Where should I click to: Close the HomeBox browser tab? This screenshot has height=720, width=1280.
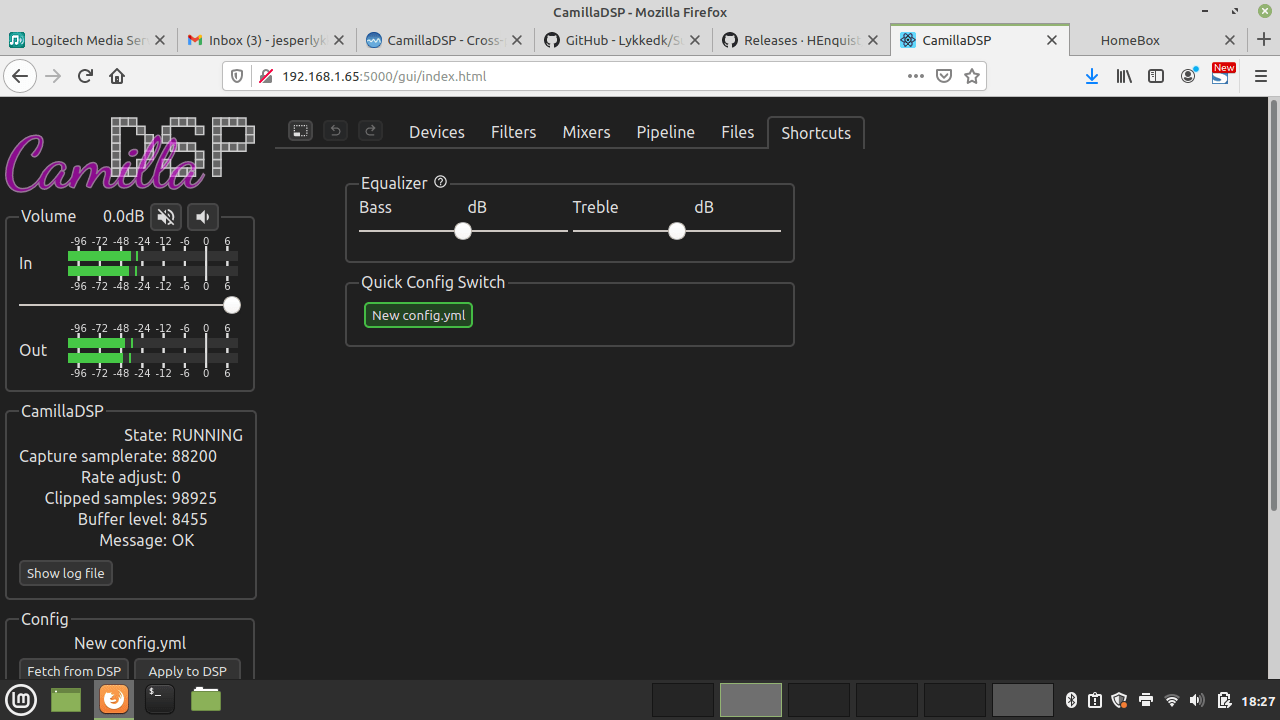click(1230, 40)
